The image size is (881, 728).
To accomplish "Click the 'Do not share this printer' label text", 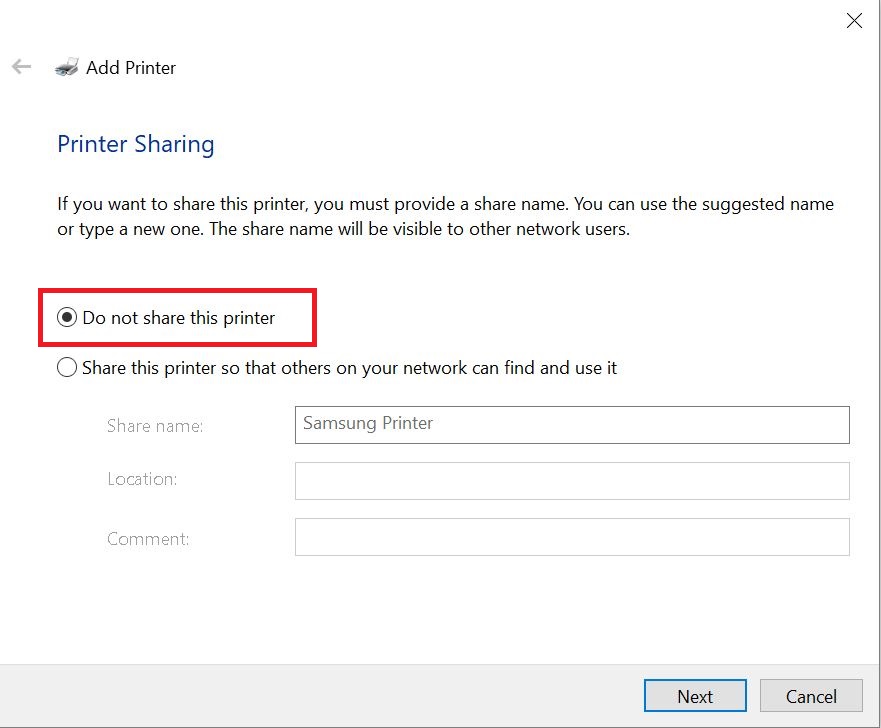I will point(178,318).
